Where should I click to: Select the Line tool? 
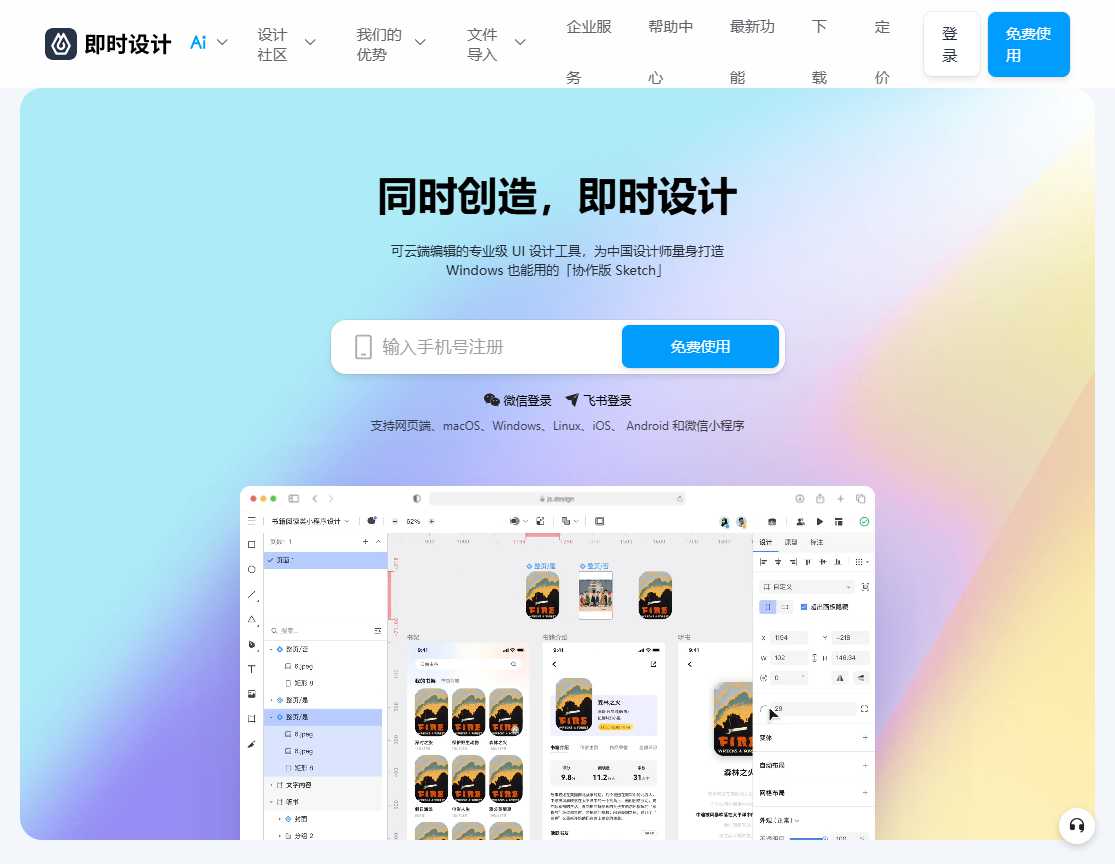tap(251, 594)
